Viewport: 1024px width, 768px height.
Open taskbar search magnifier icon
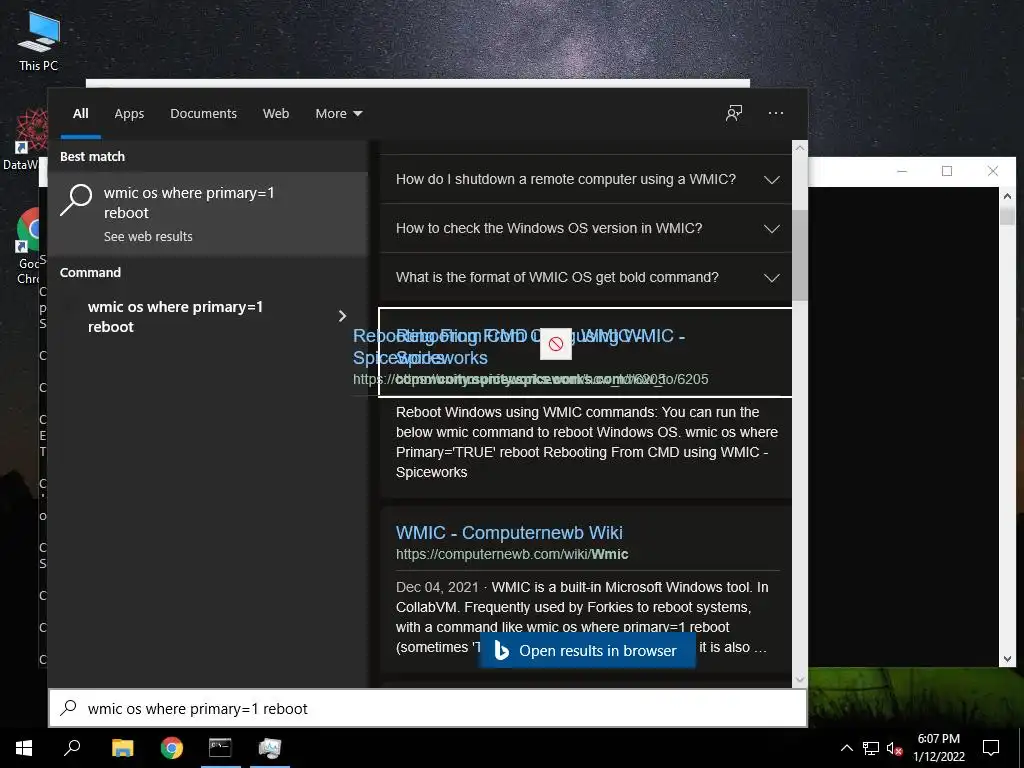coord(72,748)
